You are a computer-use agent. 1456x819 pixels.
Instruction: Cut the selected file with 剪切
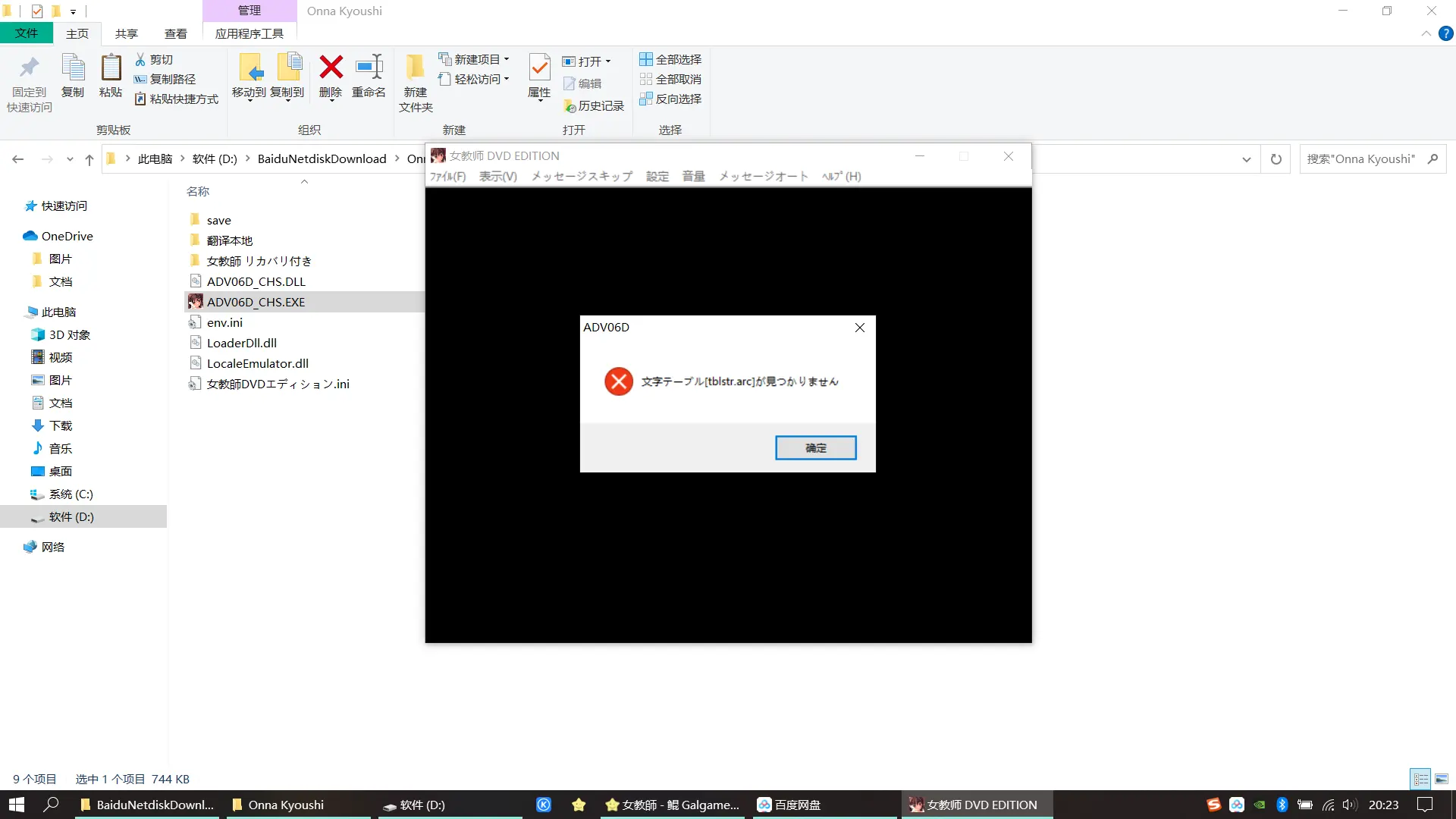pyautogui.click(x=154, y=59)
